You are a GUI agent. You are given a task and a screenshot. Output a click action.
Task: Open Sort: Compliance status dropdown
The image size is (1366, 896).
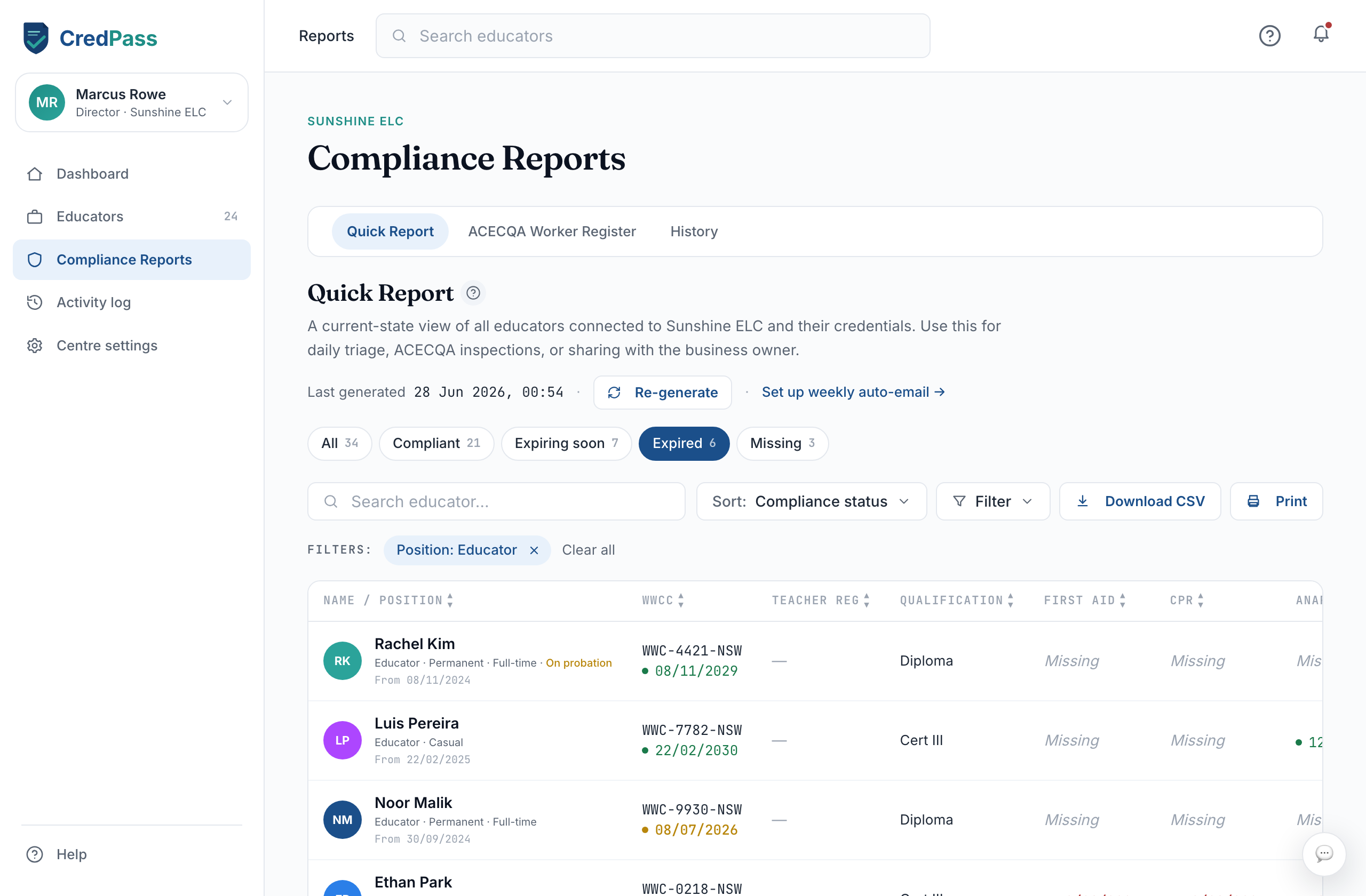click(811, 501)
